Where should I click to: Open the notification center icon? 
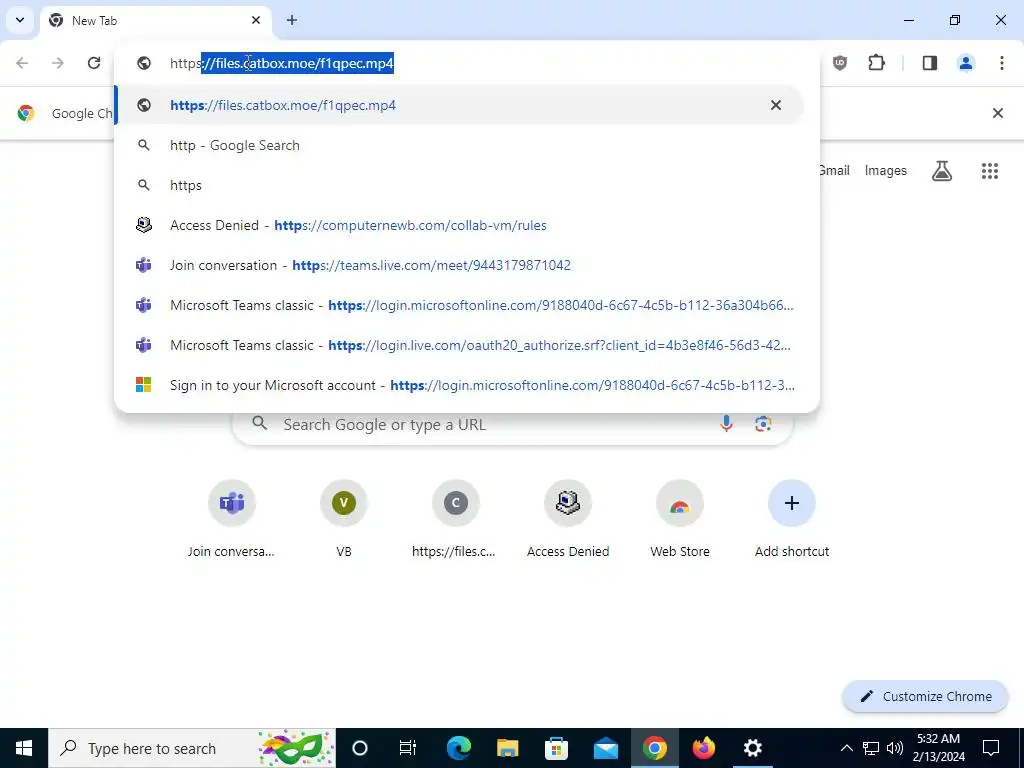click(991, 748)
